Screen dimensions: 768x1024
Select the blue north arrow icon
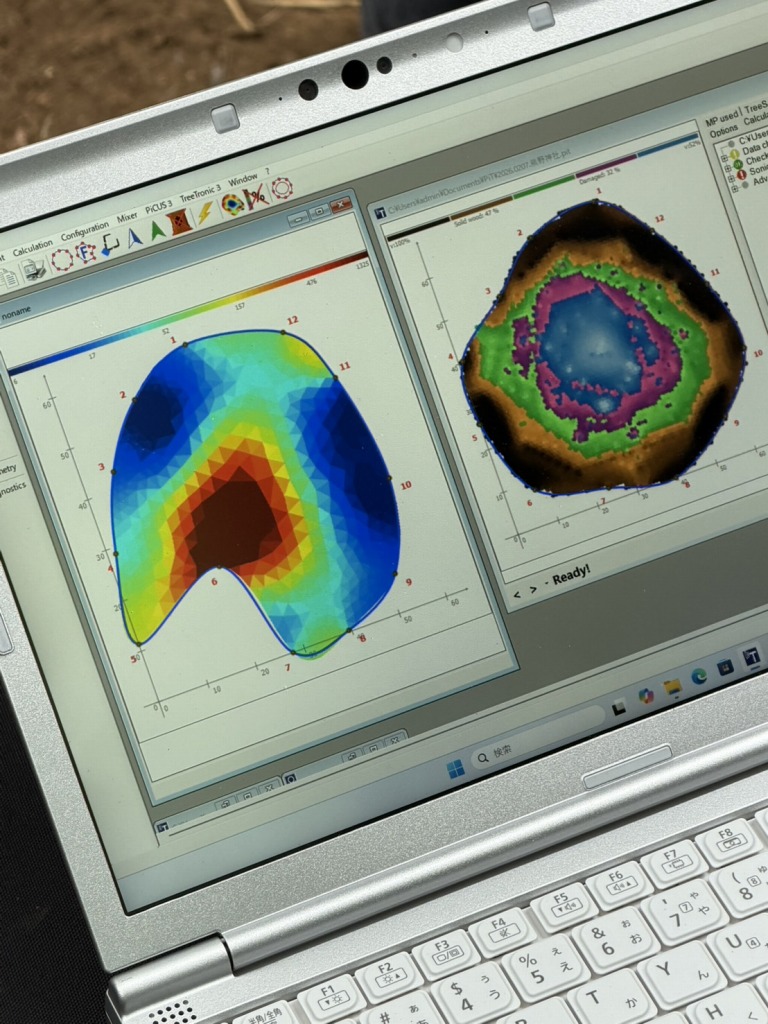click(x=135, y=238)
